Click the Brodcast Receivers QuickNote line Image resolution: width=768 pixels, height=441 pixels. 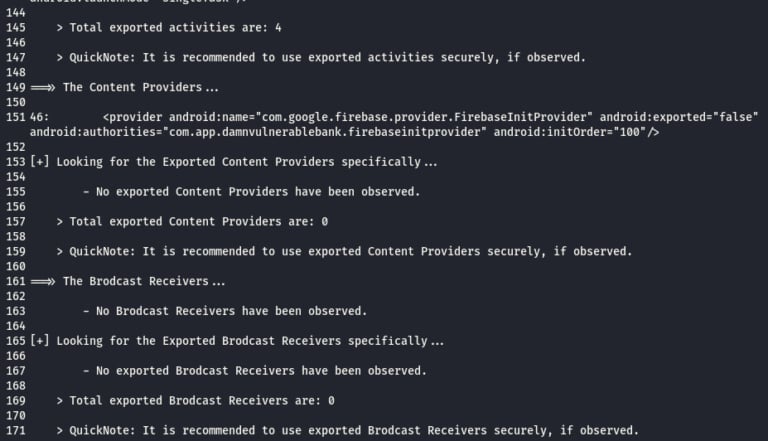pyautogui.click(x=348, y=431)
